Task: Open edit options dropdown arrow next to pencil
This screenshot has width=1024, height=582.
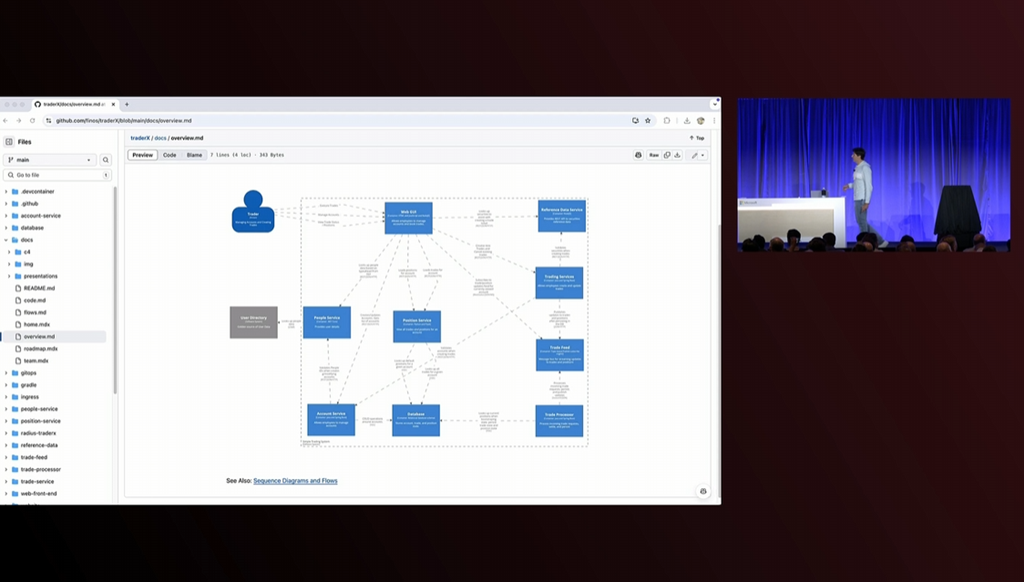Action: 704,155
